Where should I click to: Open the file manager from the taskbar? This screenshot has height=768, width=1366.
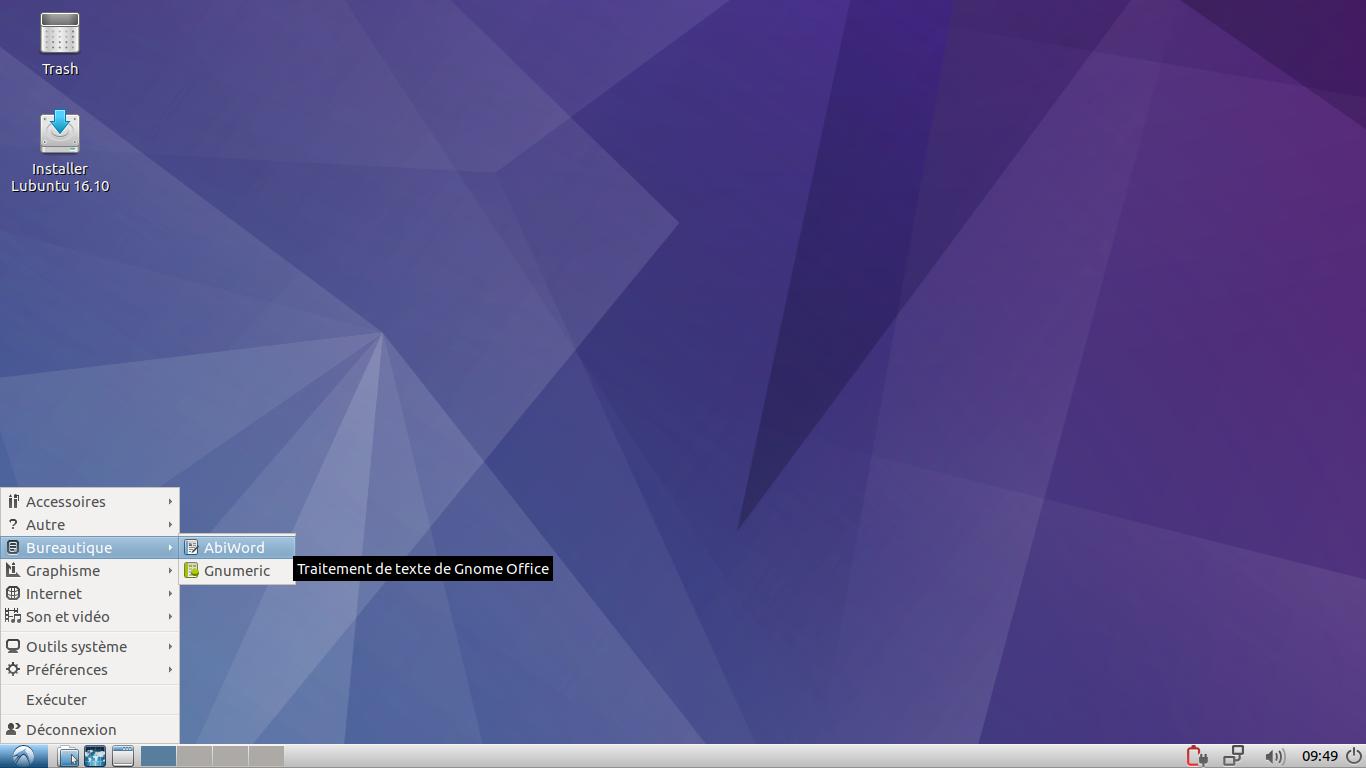click(68, 756)
